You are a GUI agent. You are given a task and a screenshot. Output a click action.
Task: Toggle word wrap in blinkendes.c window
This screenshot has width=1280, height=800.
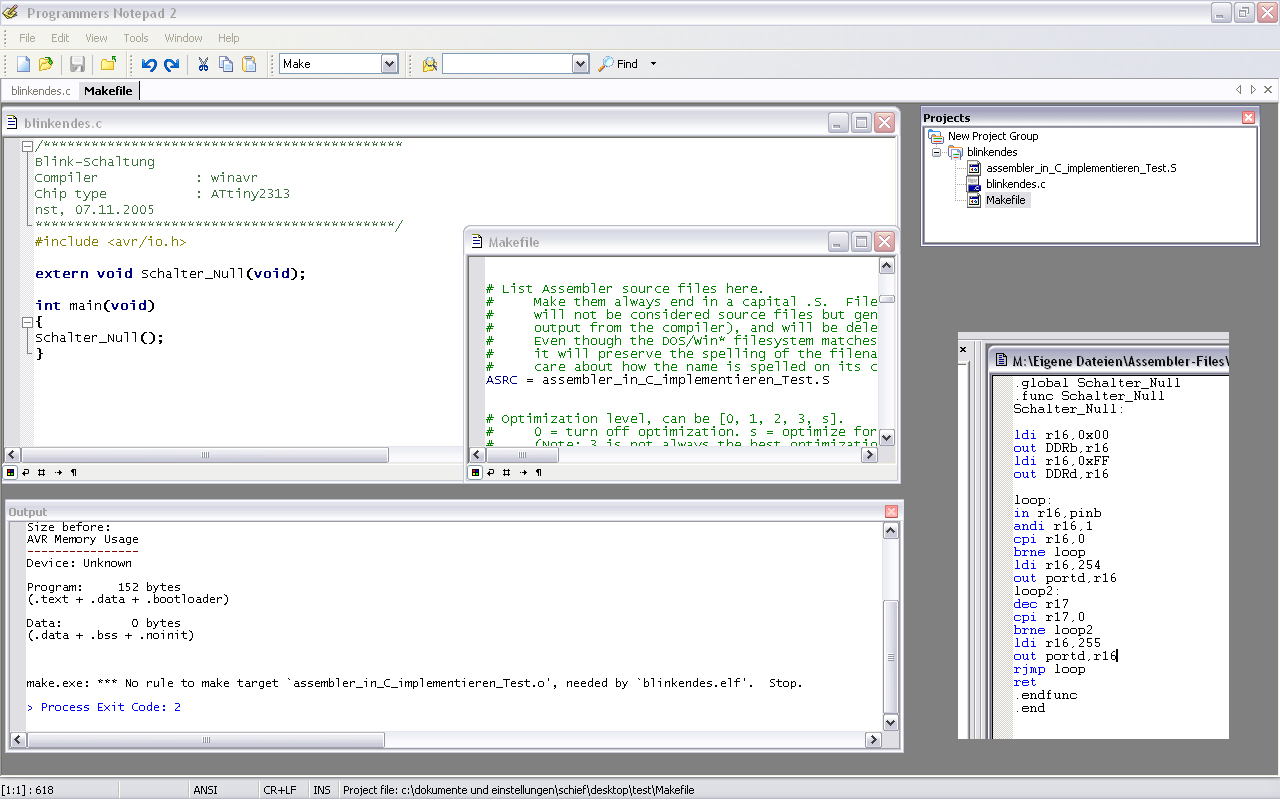point(26,472)
